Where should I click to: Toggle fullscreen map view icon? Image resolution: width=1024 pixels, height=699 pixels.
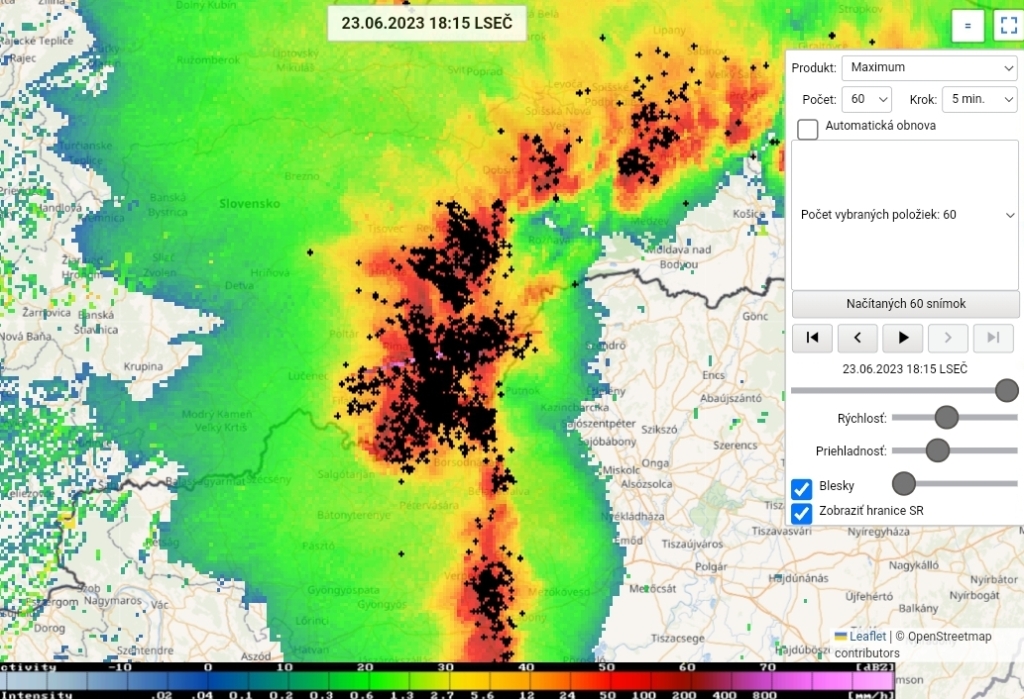click(1008, 27)
